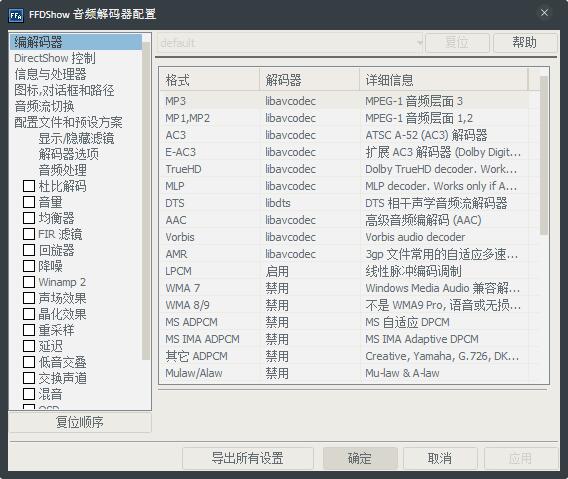This screenshot has width=568, height=479.
Task: Check the 混音 checkbox
Action: (29, 394)
